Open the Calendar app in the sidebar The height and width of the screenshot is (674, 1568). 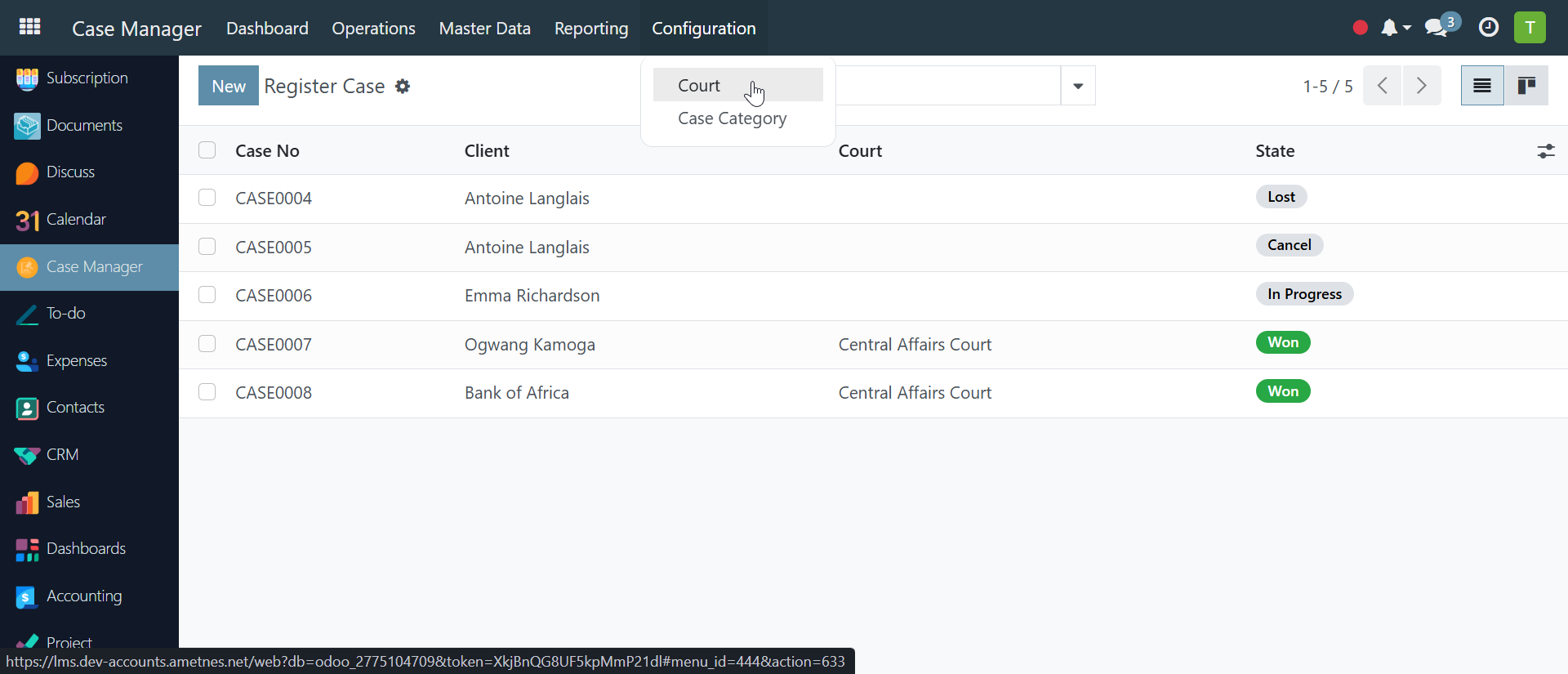click(x=76, y=219)
